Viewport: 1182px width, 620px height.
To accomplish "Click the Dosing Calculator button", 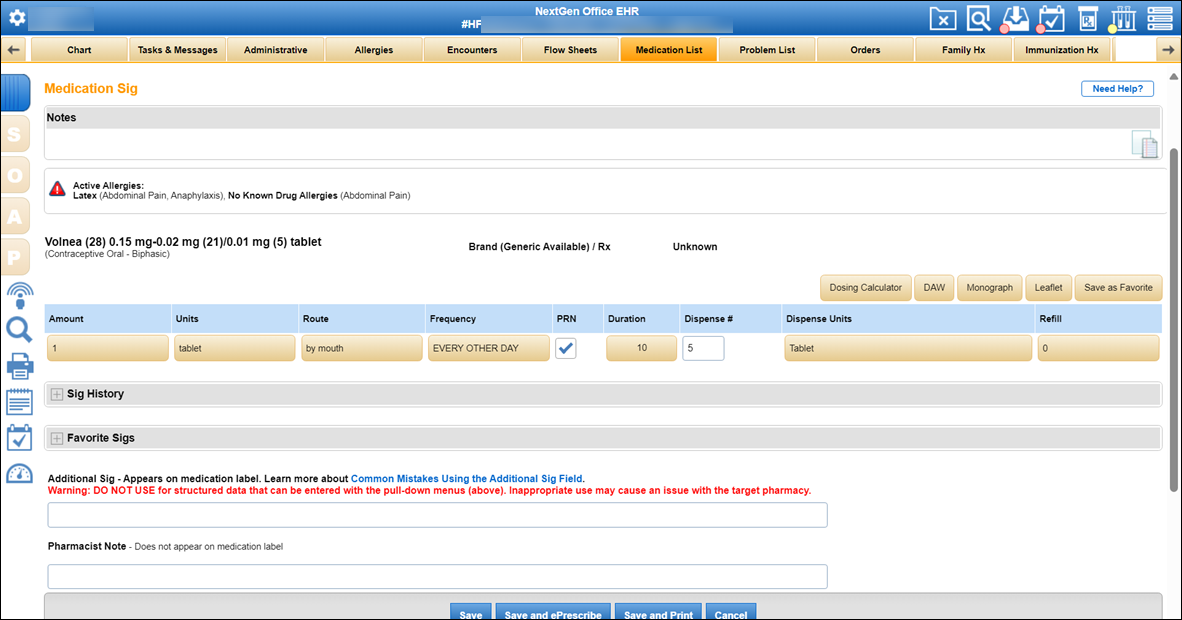I will click(866, 288).
